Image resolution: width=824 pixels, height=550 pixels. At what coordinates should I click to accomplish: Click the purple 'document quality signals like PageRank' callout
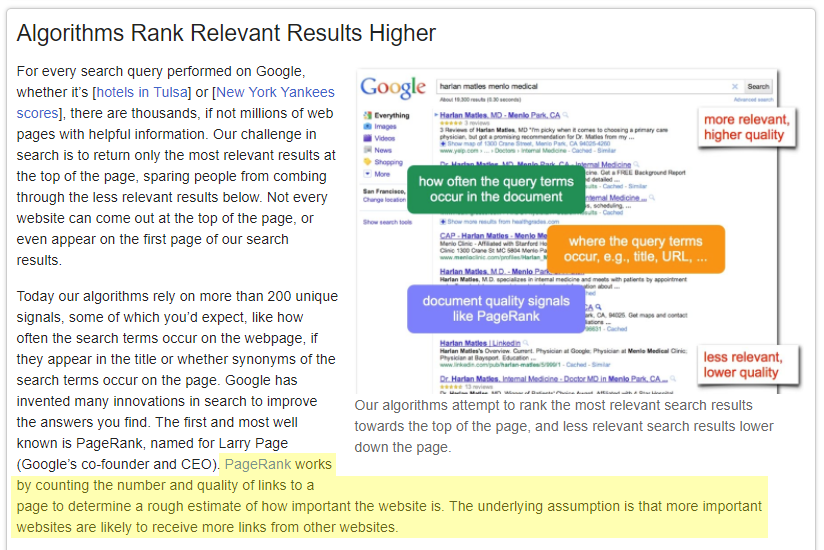point(496,309)
